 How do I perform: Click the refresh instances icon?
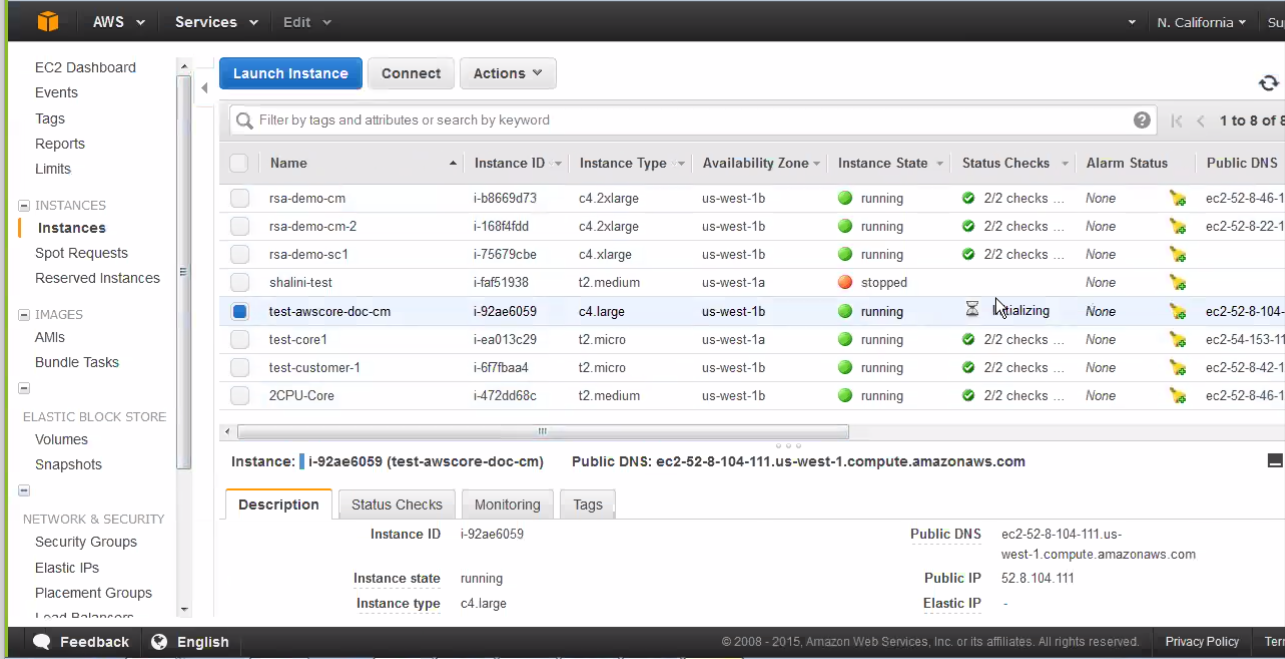coord(1268,83)
